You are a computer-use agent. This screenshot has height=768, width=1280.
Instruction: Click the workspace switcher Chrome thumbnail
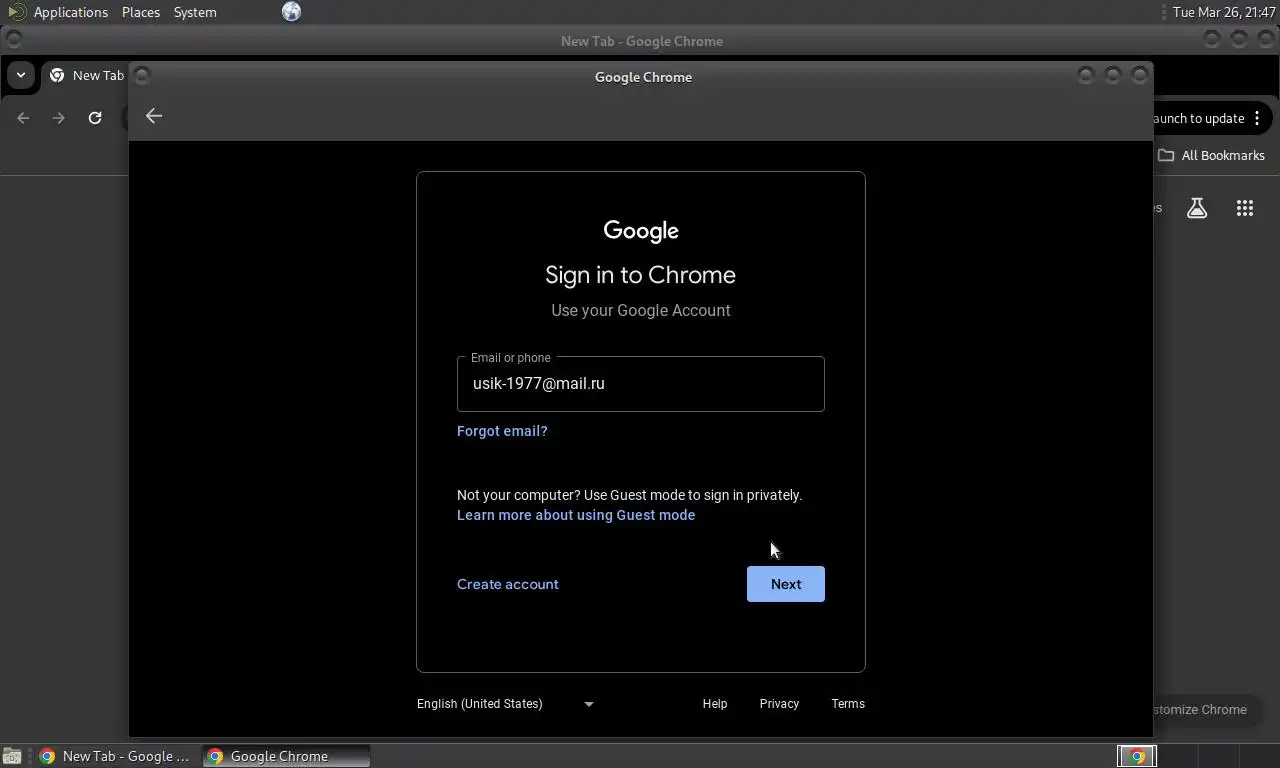(1137, 756)
